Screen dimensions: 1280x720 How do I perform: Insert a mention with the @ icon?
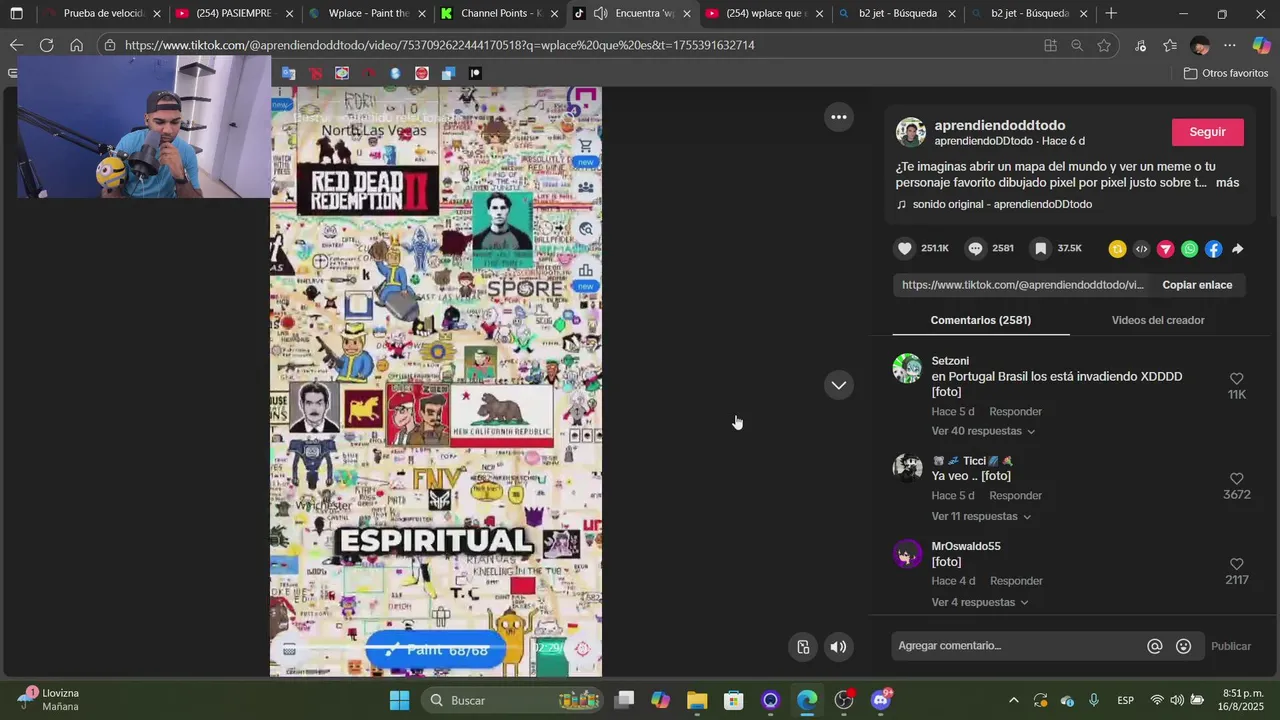[1155, 646]
